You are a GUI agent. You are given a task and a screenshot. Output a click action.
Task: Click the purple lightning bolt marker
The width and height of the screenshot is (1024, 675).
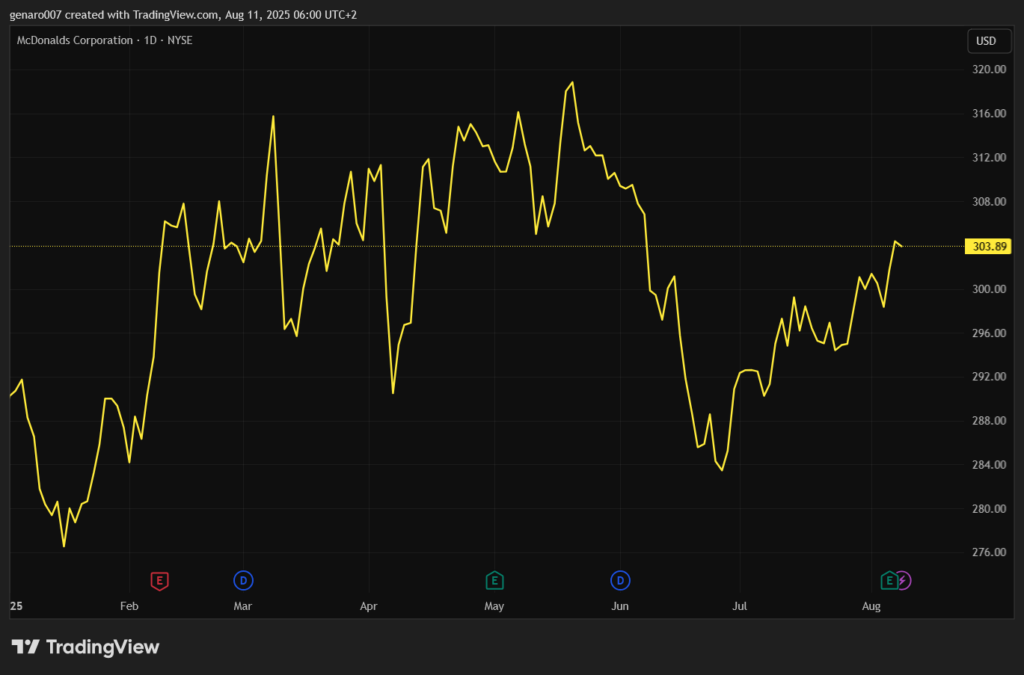click(903, 580)
